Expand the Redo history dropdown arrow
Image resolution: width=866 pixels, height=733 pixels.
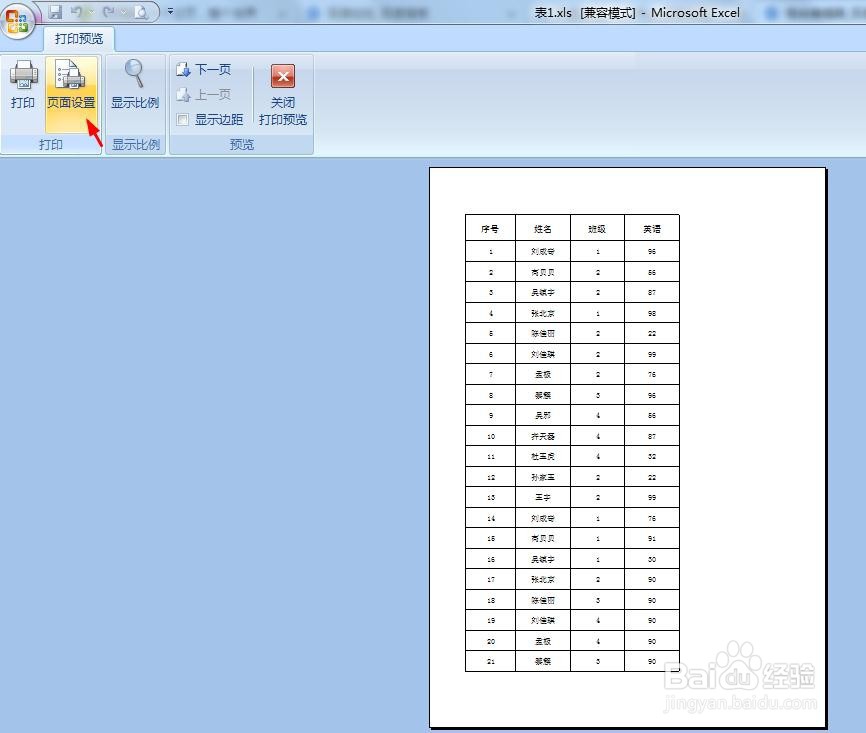(124, 12)
